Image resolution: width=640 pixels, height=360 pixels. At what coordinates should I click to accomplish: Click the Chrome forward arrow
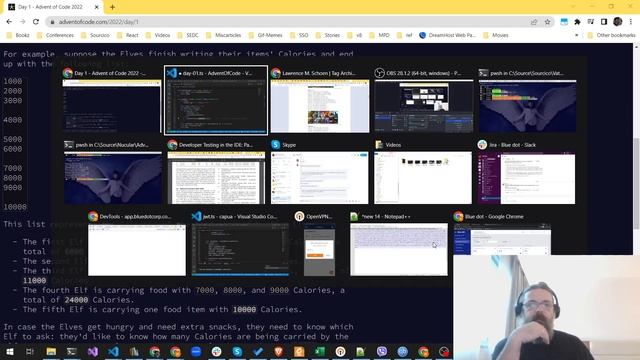pos(22,22)
